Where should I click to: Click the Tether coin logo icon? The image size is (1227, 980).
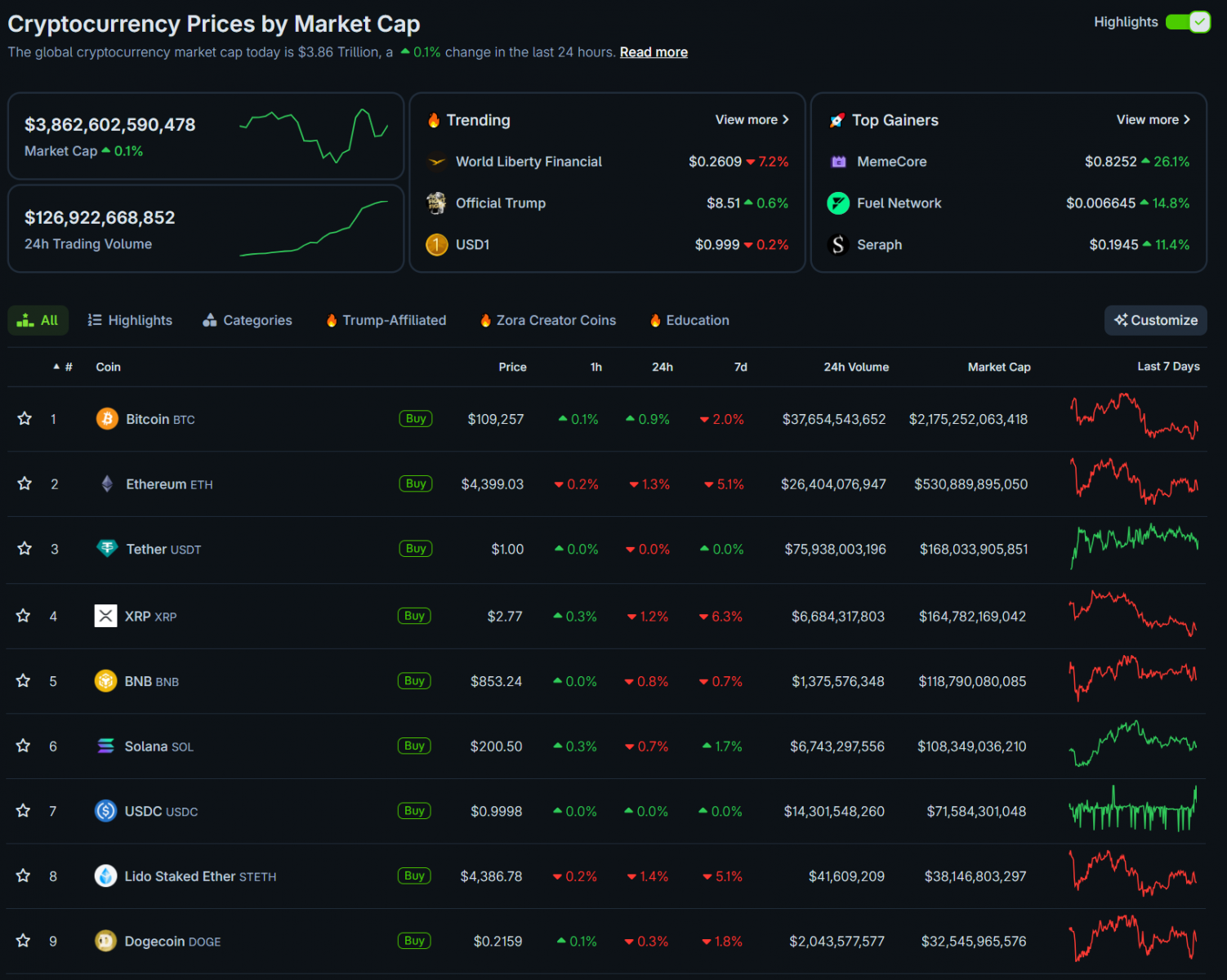pyautogui.click(x=107, y=549)
